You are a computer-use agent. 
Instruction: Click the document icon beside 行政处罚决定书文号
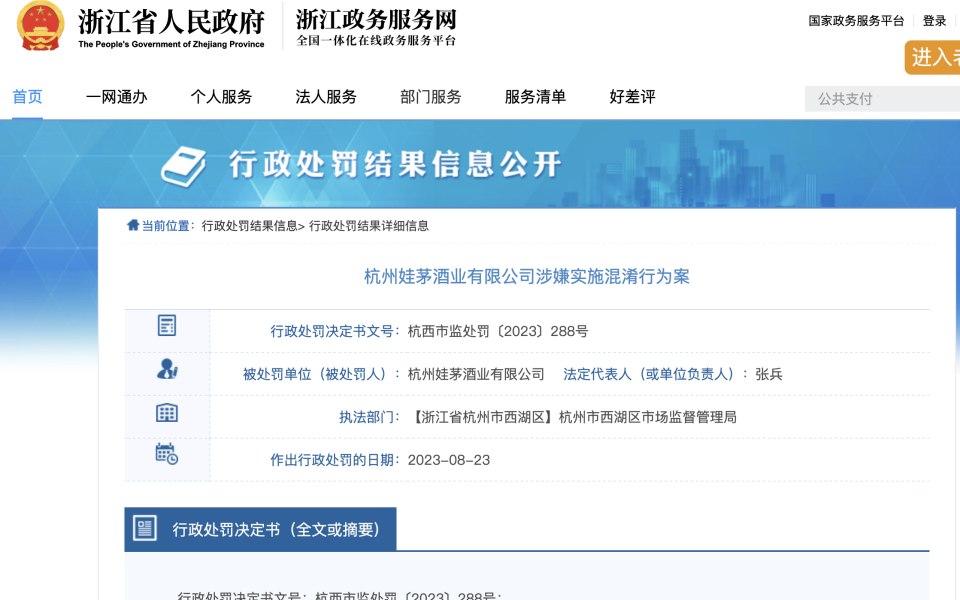coord(166,328)
